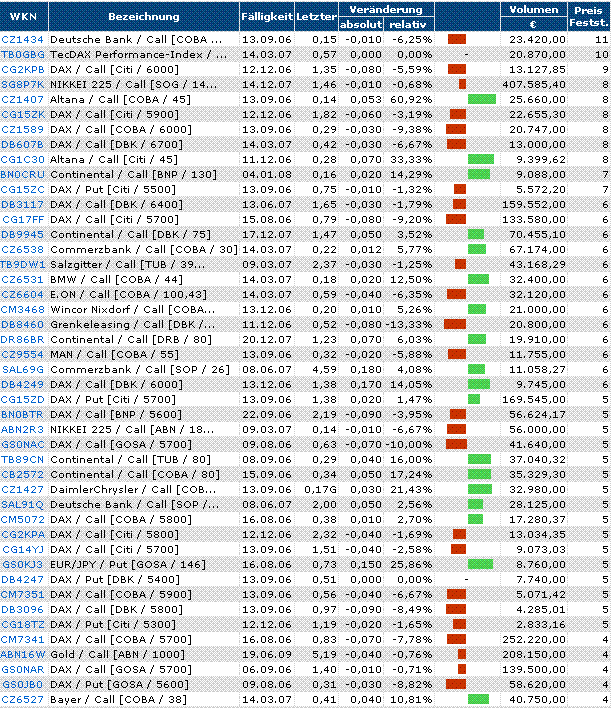The height and width of the screenshot is (708, 611).
Task: Click the CM3468 WKN link
Action: [x=23, y=309]
